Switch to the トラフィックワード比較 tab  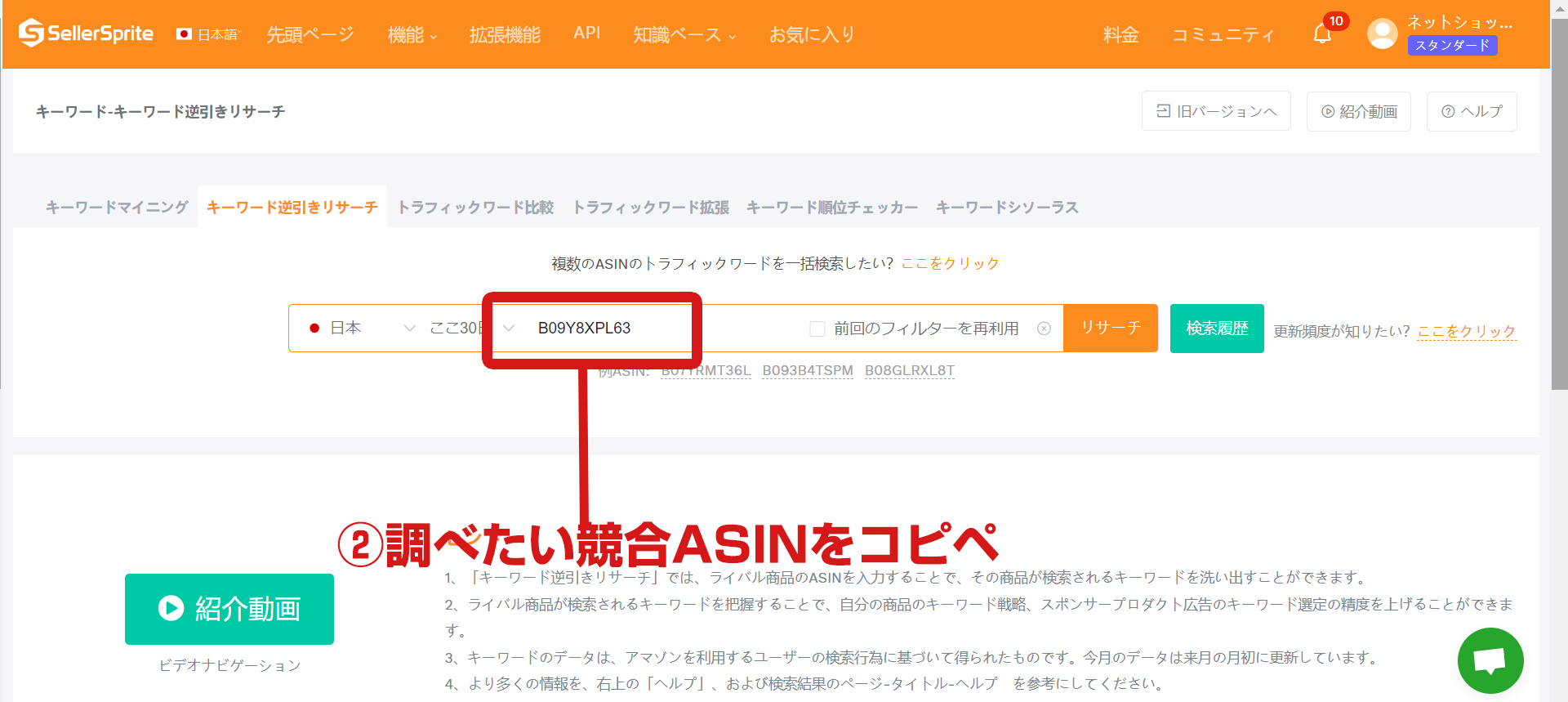pos(475,208)
